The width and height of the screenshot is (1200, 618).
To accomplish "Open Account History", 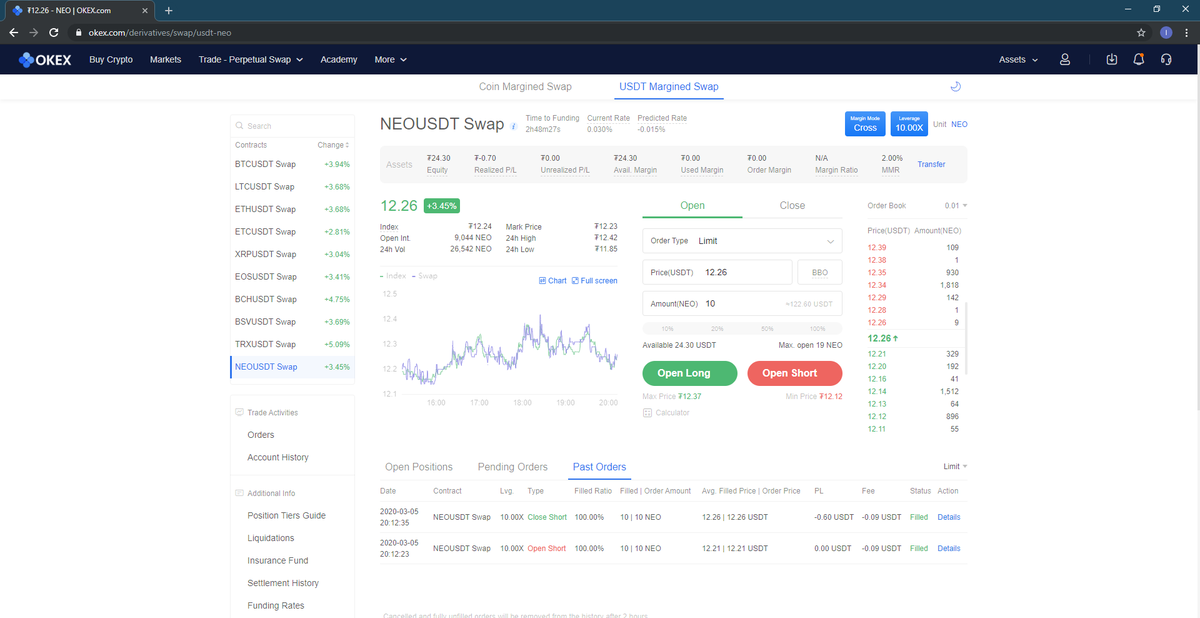I will click(x=278, y=457).
